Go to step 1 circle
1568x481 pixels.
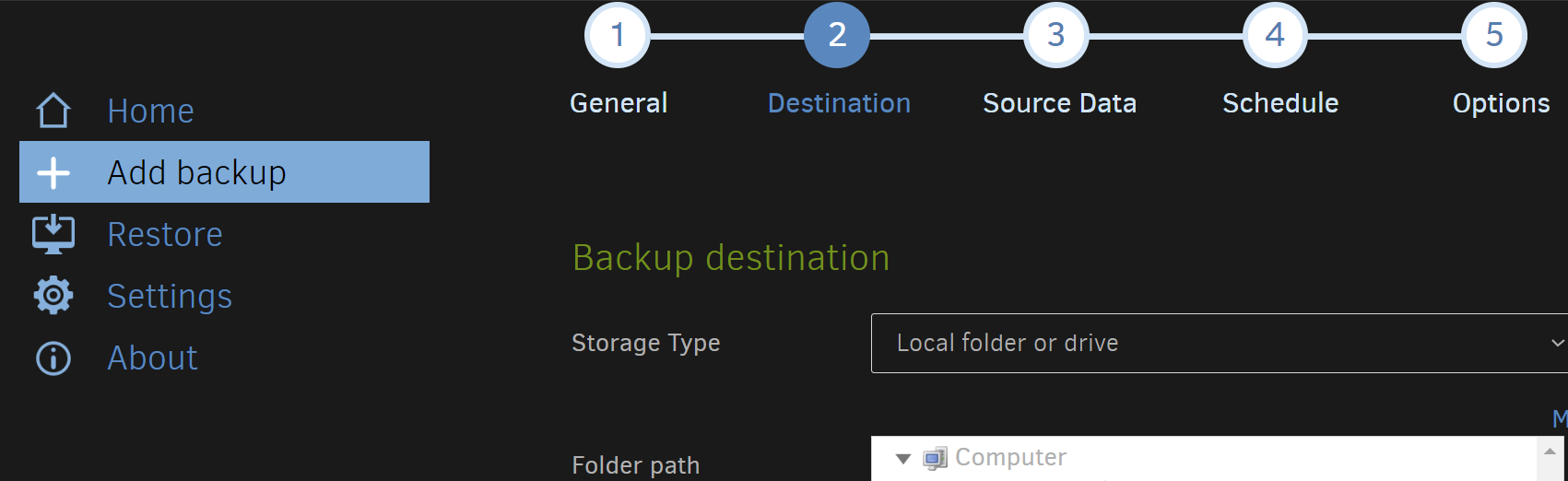pyautogui.click(x=618, y=35)
